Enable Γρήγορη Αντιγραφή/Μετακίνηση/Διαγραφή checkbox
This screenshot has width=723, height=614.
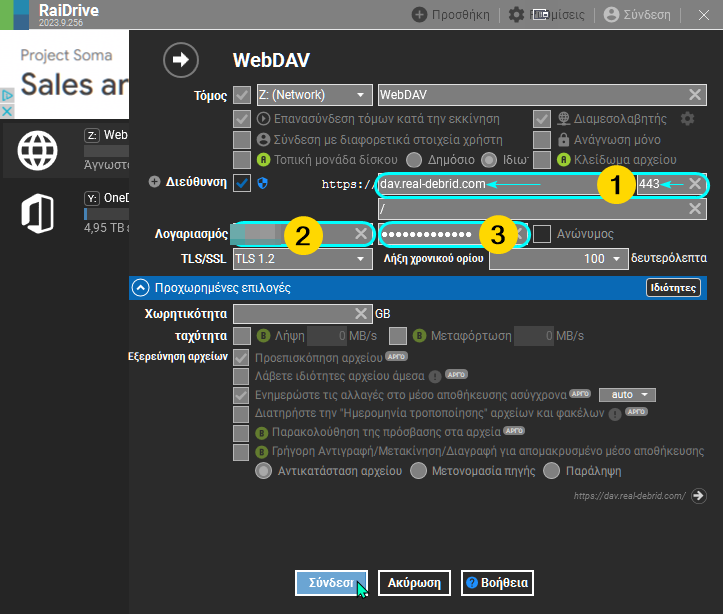(241, 452)
